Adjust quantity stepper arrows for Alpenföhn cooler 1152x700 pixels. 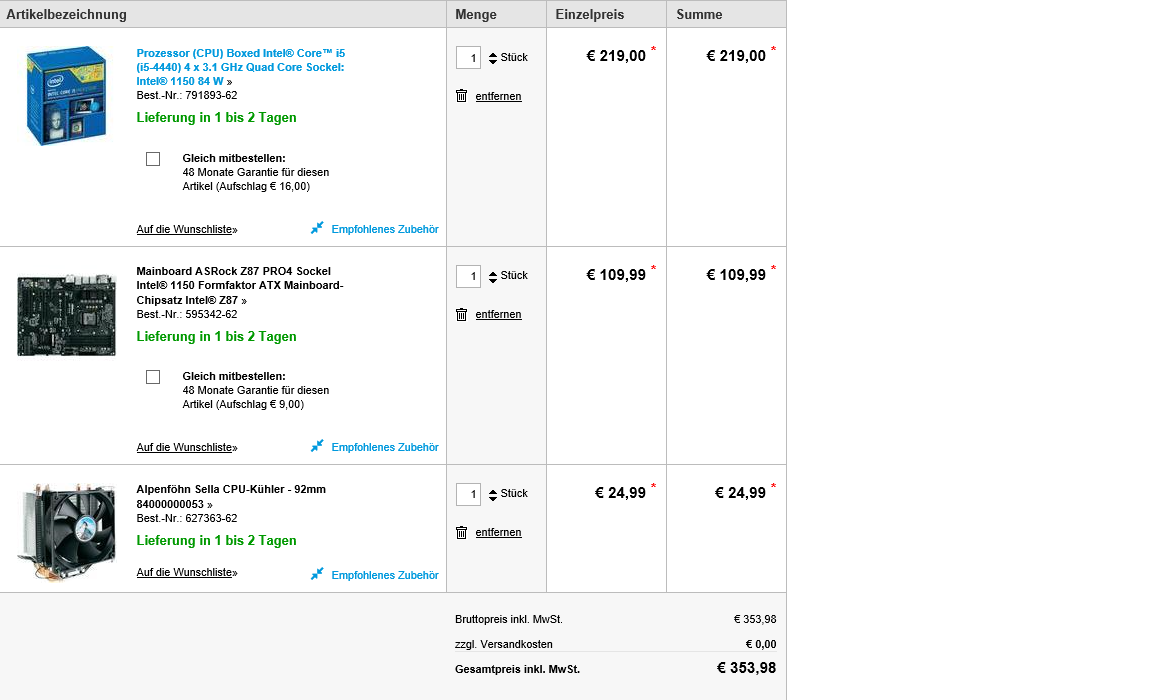[493, 494]
